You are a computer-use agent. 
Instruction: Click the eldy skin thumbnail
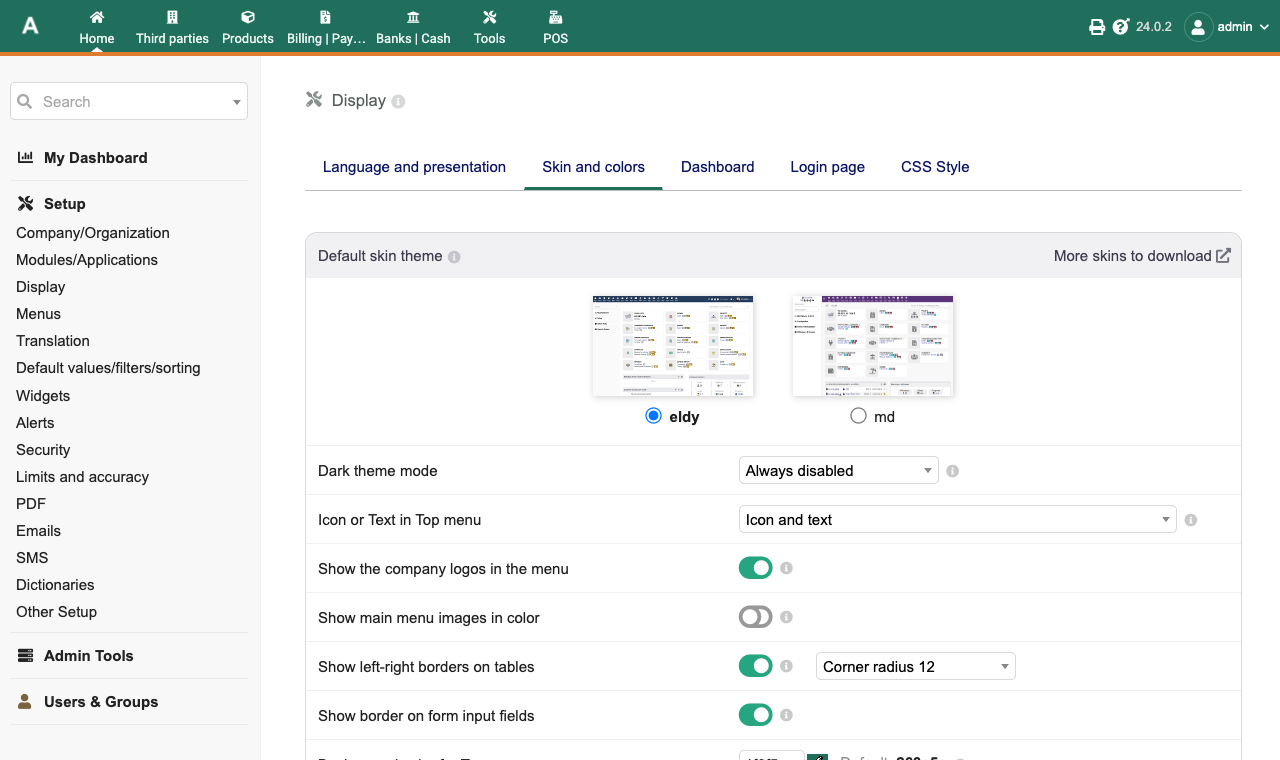[673, 346]
